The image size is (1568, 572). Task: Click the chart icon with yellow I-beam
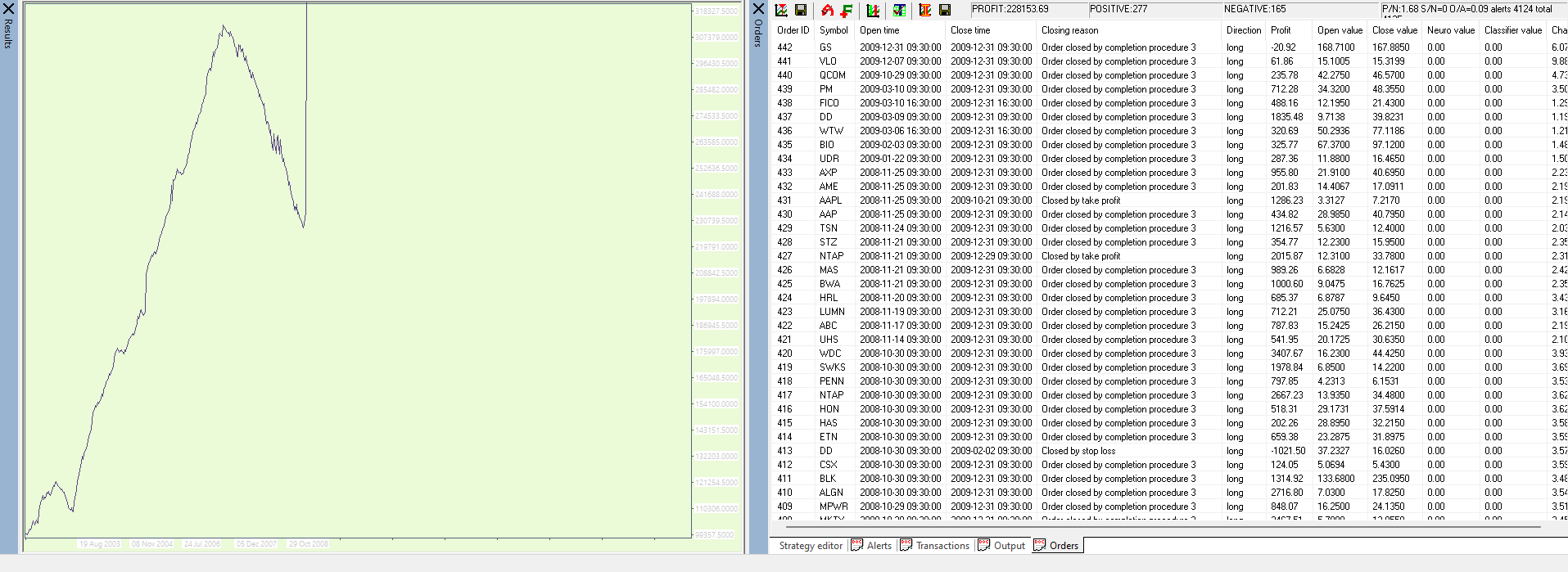925,10
